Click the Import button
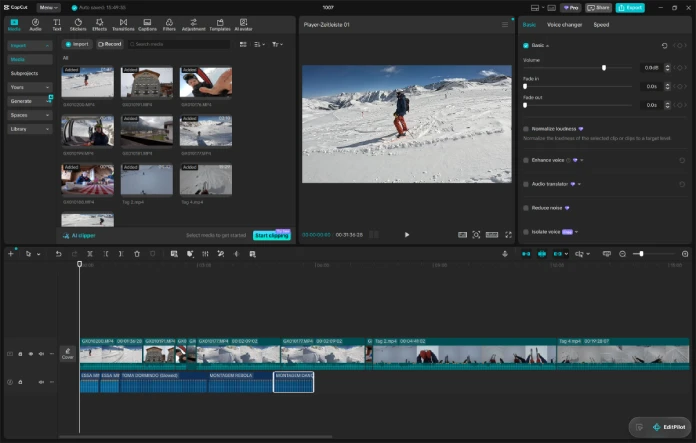696x443 pixels. tap(77, 44)
